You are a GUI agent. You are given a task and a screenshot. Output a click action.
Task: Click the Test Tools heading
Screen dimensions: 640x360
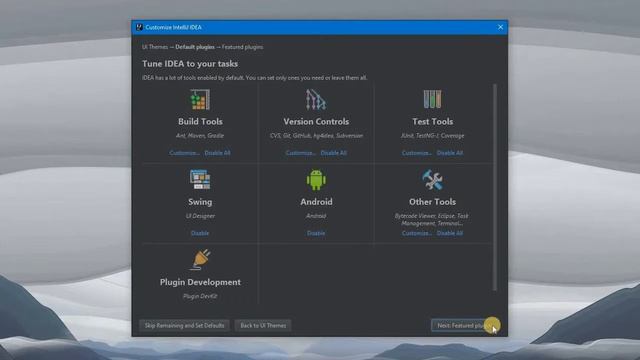coord(432,121)
